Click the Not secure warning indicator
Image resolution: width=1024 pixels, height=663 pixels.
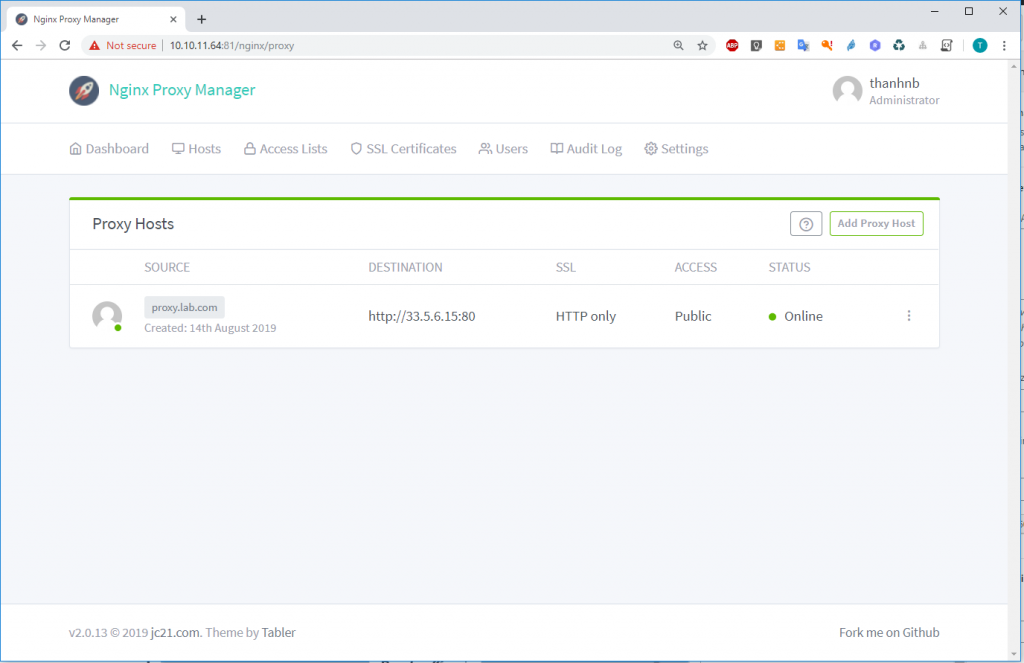(123, 45)
